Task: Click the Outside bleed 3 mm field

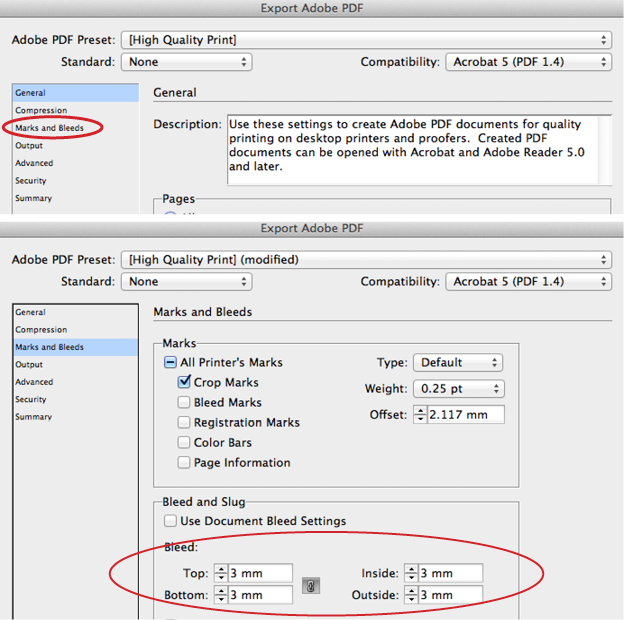Action: click(451, 595)
